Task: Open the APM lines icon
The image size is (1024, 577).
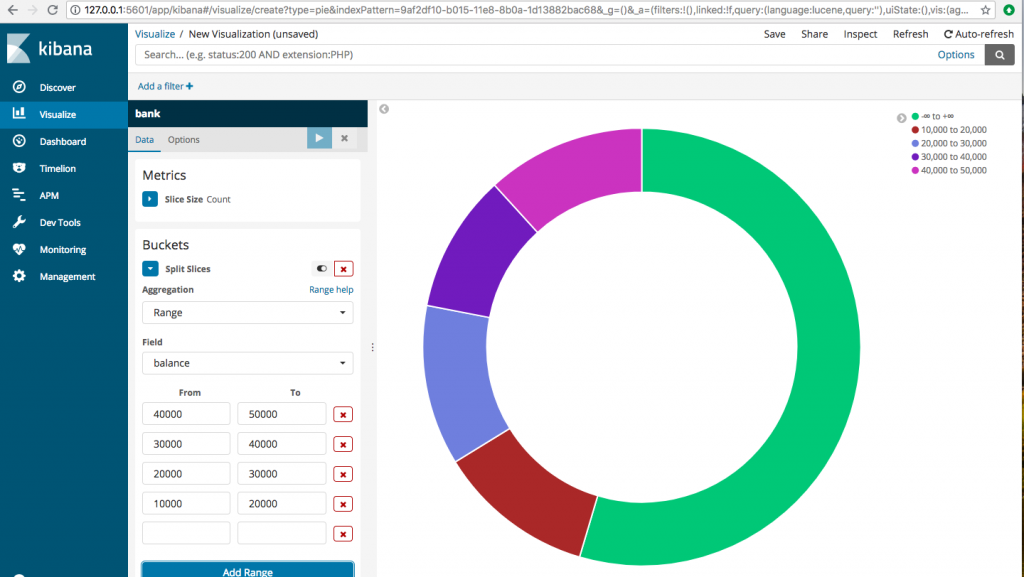Action: pyautogui.click(x=20, y=195)
